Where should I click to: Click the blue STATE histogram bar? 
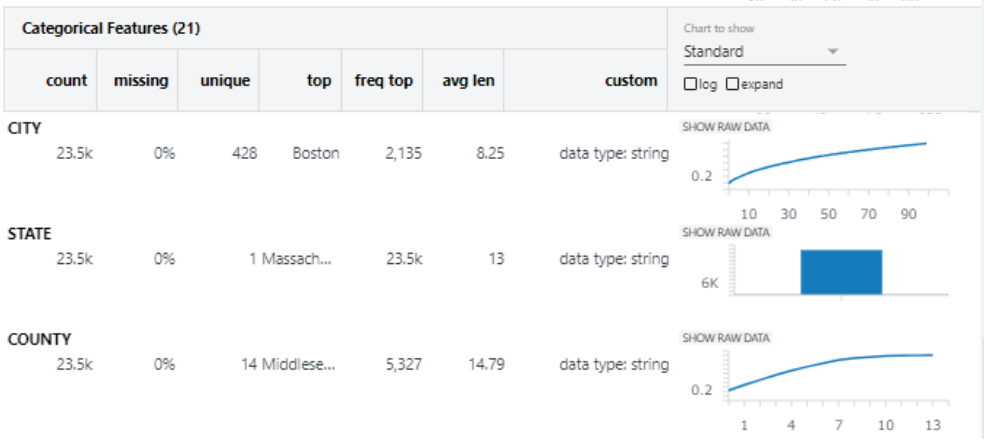tap(841, 272)
